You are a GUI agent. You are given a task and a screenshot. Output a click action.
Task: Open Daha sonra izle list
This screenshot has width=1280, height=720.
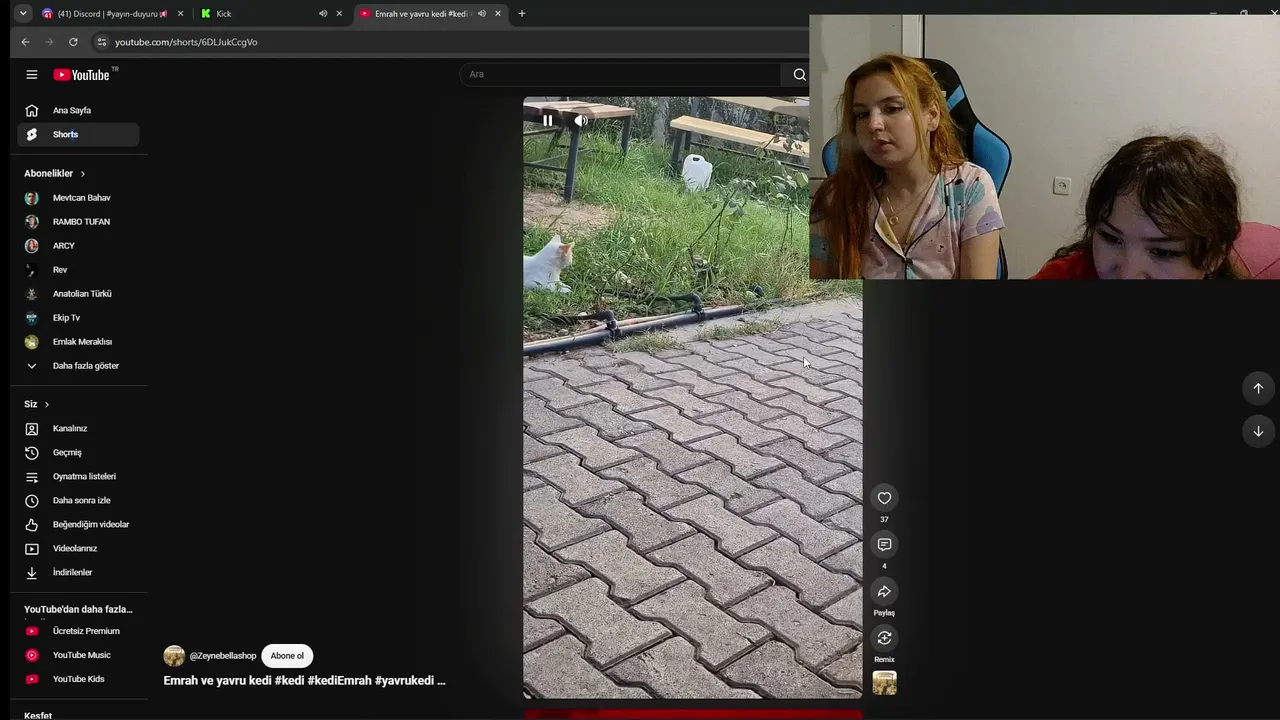coord(79,501)
